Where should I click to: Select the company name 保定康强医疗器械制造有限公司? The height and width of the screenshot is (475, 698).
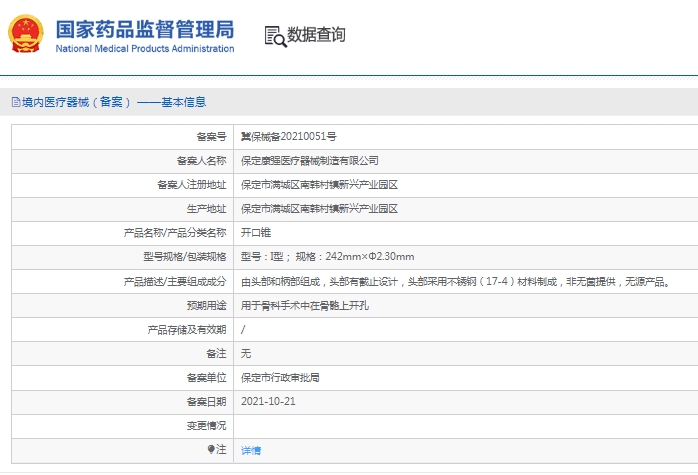point(309,161)
